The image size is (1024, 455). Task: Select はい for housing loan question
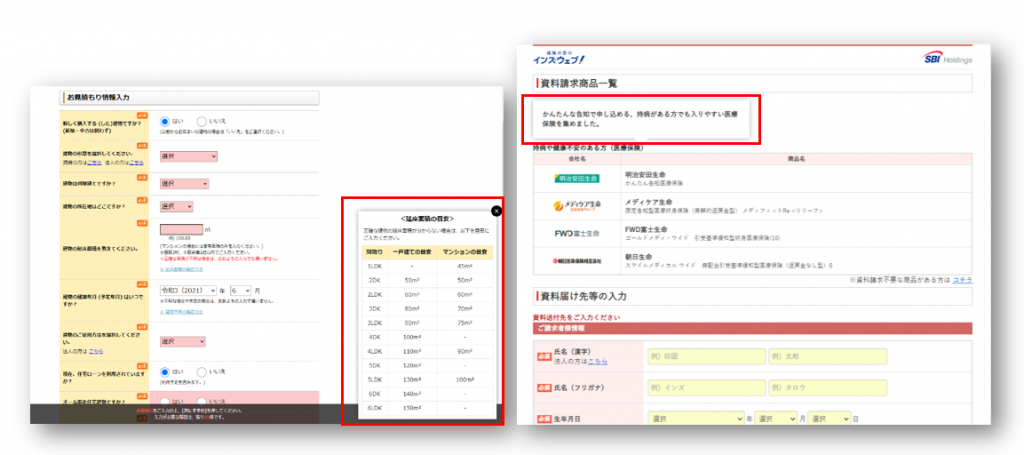point(165,371)
